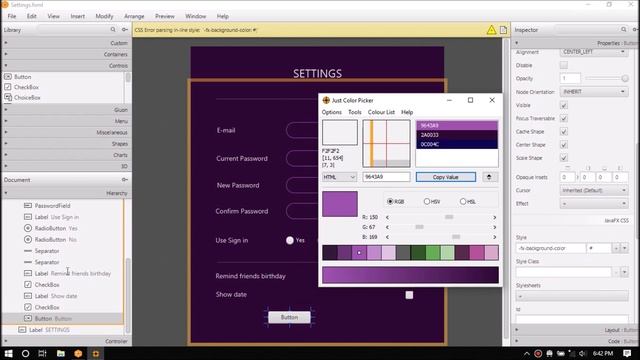
Task: Open the Action Center notifications icon
Action: click(627, 353)
